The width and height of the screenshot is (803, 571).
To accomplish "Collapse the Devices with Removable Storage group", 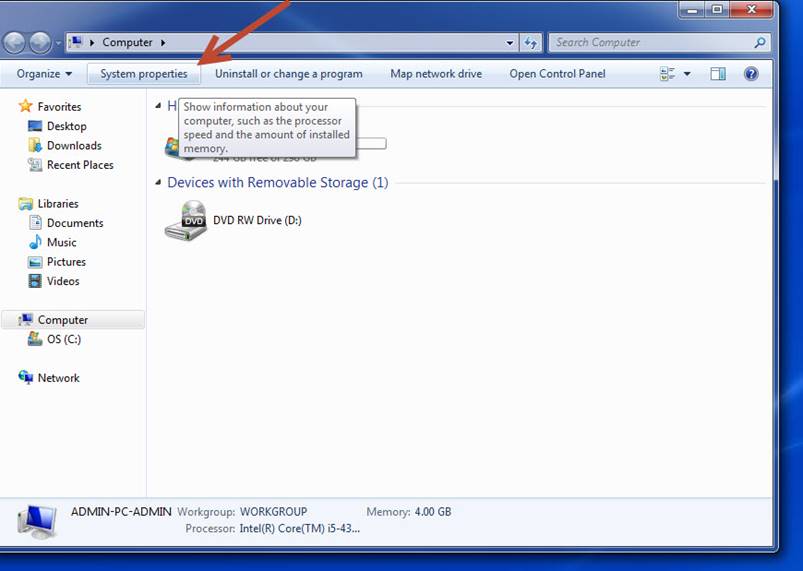I will 158,183.
